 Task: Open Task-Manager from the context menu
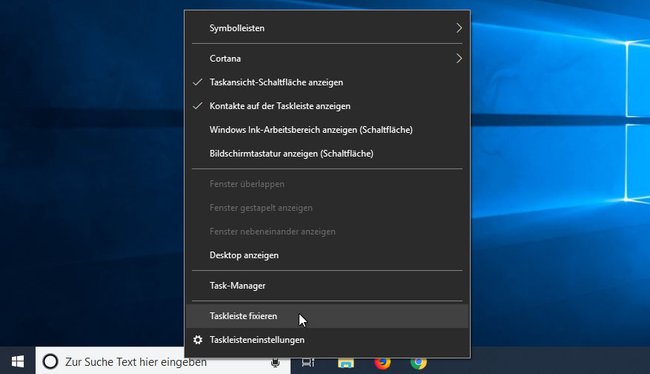[327, 286]
